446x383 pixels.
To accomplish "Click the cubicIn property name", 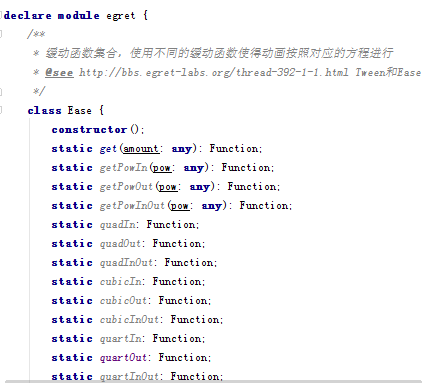I will click(121, 282).
